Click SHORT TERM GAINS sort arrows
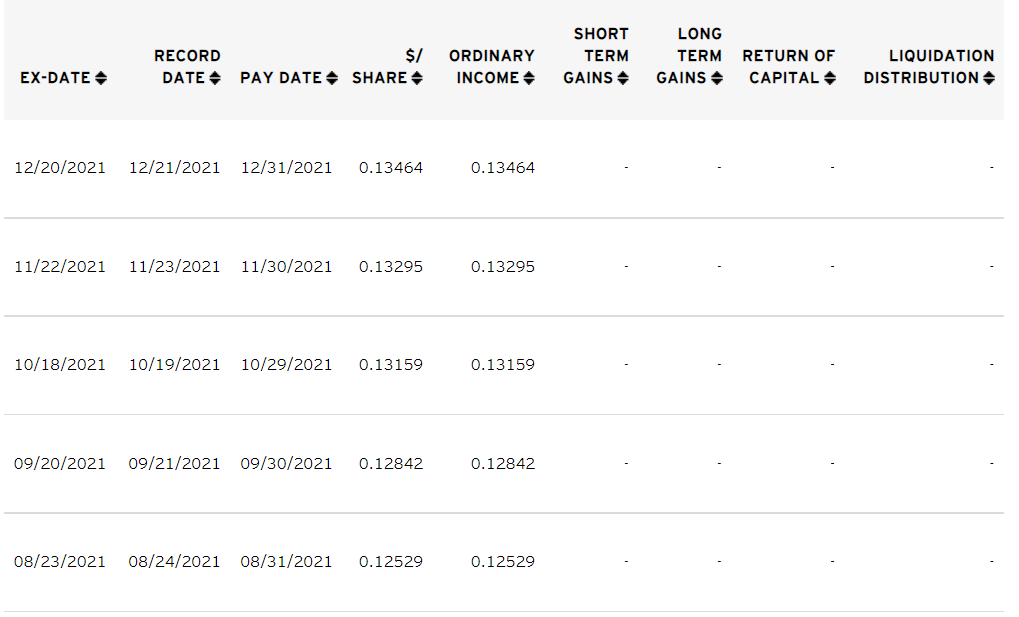 point(623,78)
